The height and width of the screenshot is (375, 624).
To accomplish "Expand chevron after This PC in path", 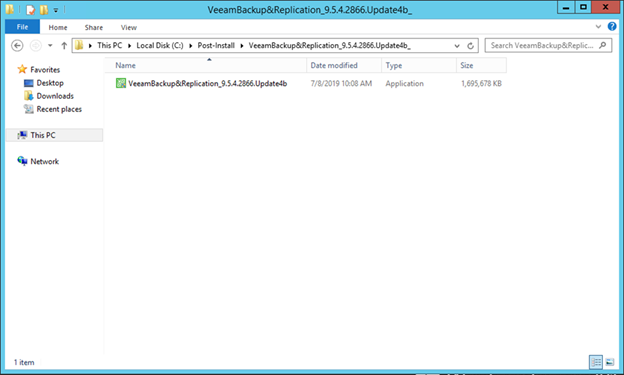I will point(129,46).
